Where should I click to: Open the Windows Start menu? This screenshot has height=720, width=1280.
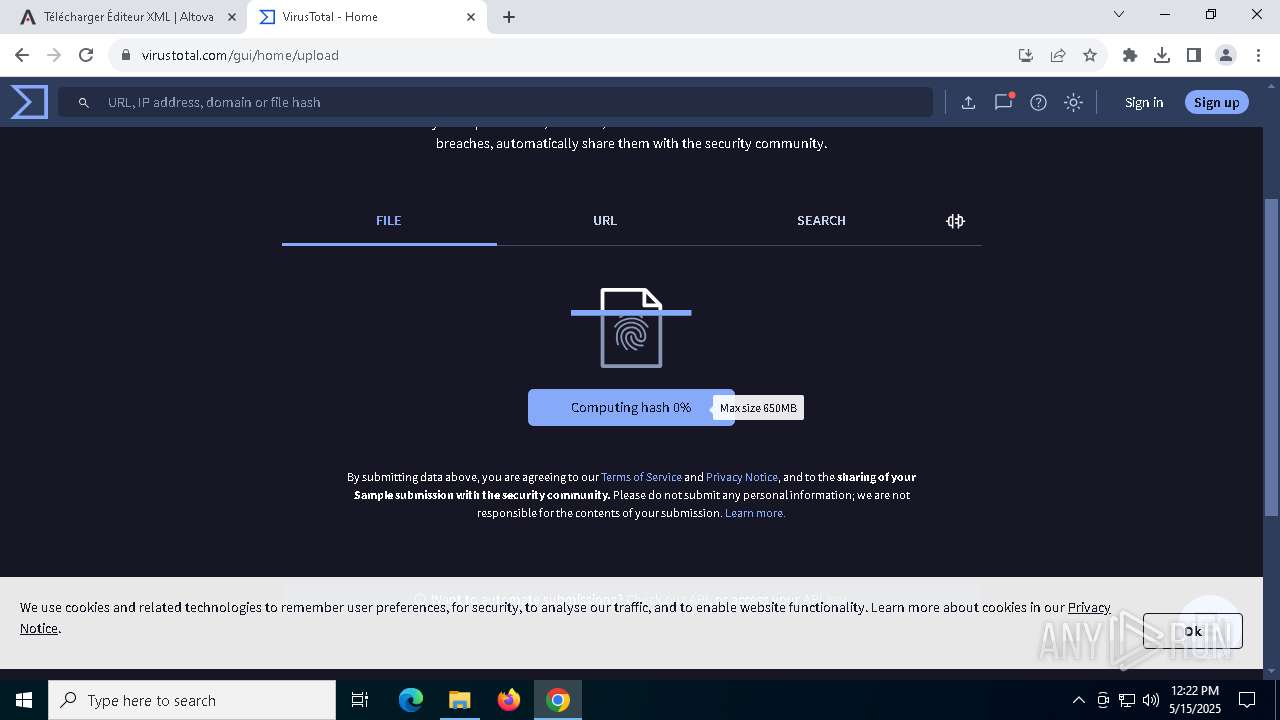[x=24, y=700]
